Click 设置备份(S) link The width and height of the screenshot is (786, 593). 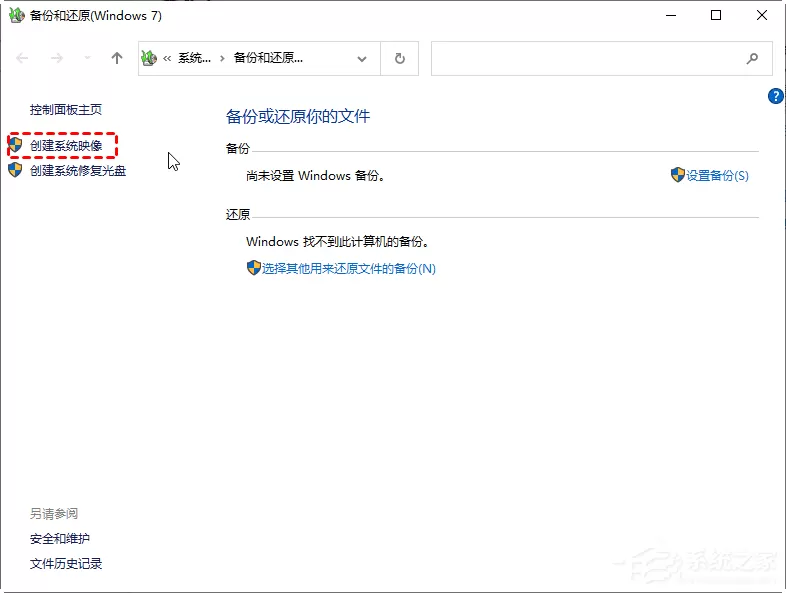(717, 176)
